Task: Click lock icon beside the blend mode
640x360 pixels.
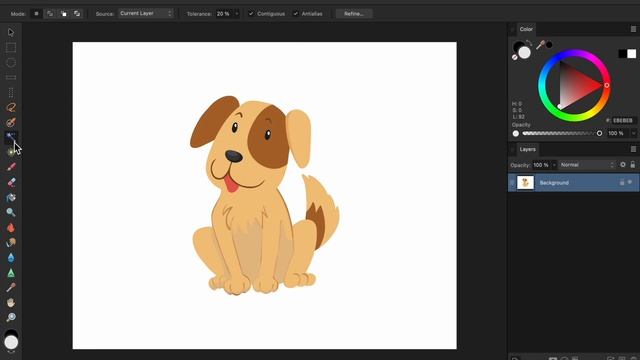Action: (633, 164)
